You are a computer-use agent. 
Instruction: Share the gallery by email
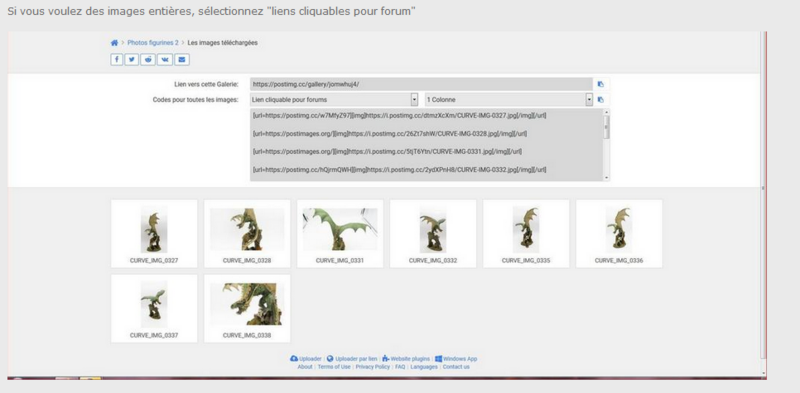[182, 60]
